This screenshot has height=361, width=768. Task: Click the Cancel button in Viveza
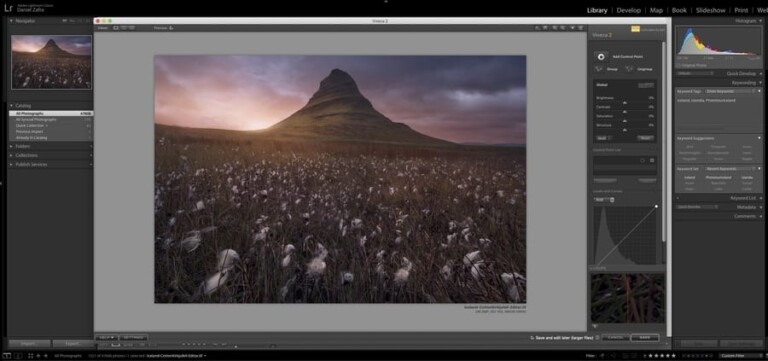click(x=615, y=337)
